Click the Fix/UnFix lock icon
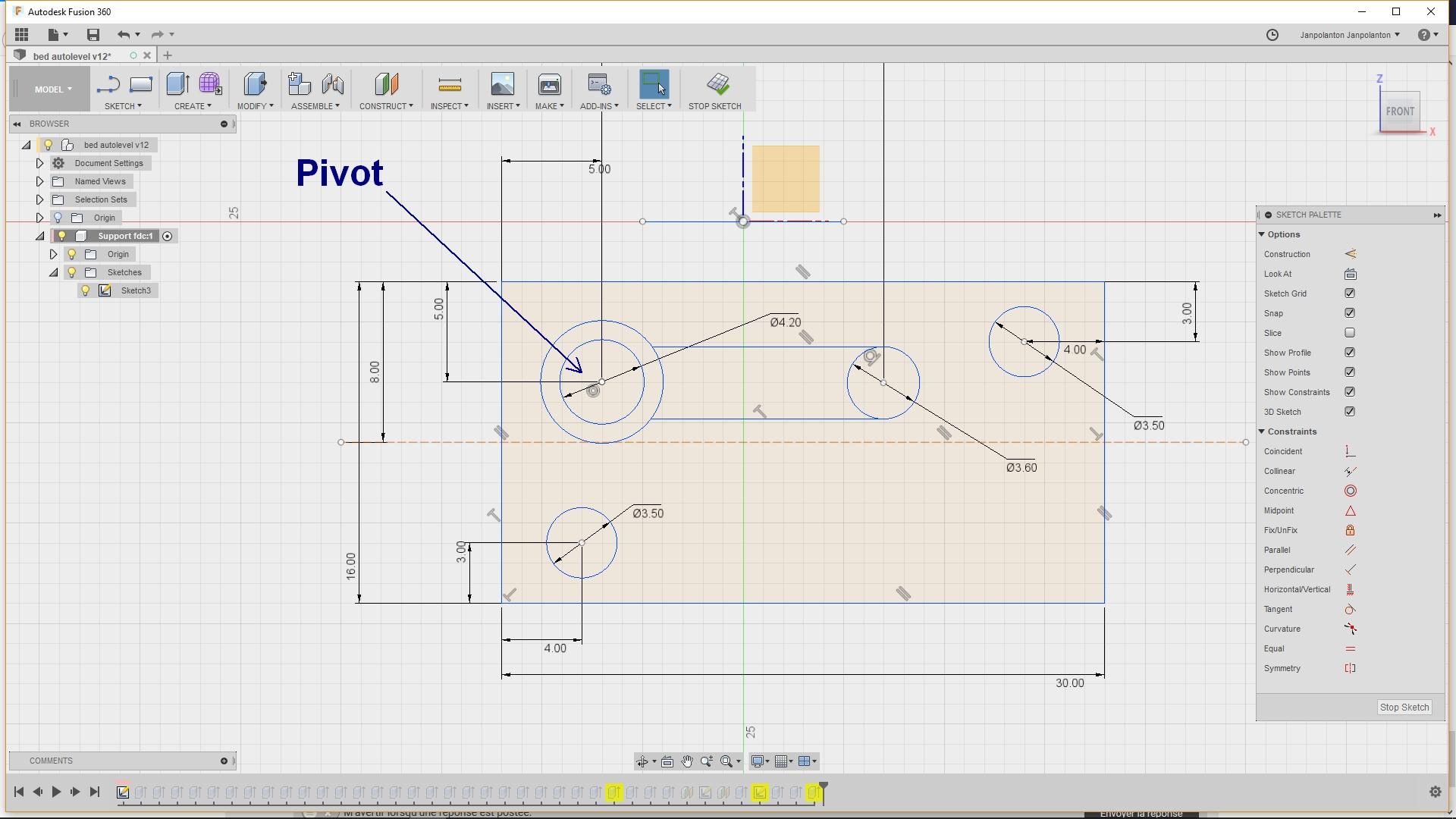The width and height of the screenshot is (1456, 819). click(x=1350, y=531)
